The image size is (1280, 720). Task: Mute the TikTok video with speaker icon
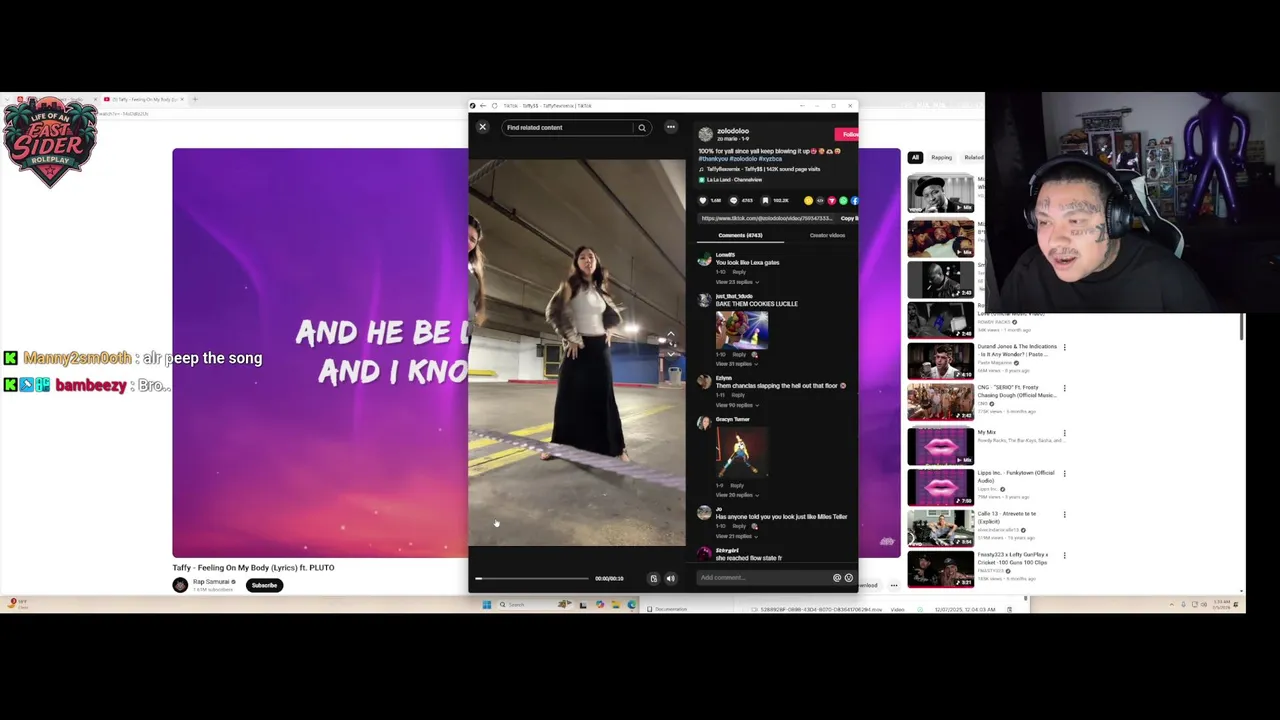[x=671, y=578]
